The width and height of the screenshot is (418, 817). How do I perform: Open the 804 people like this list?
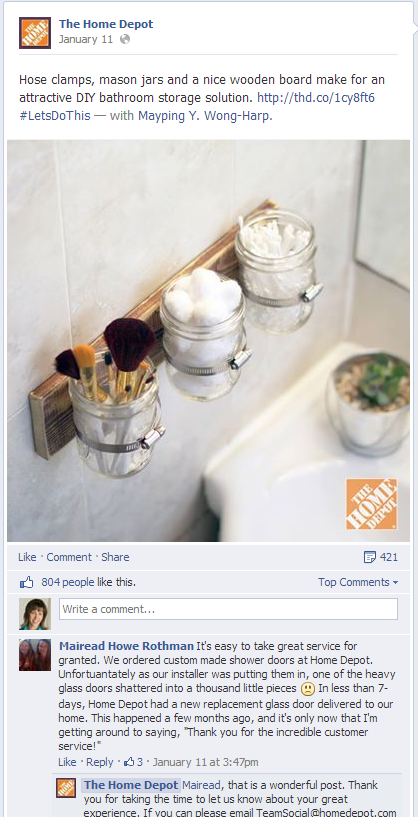[89, 583]
